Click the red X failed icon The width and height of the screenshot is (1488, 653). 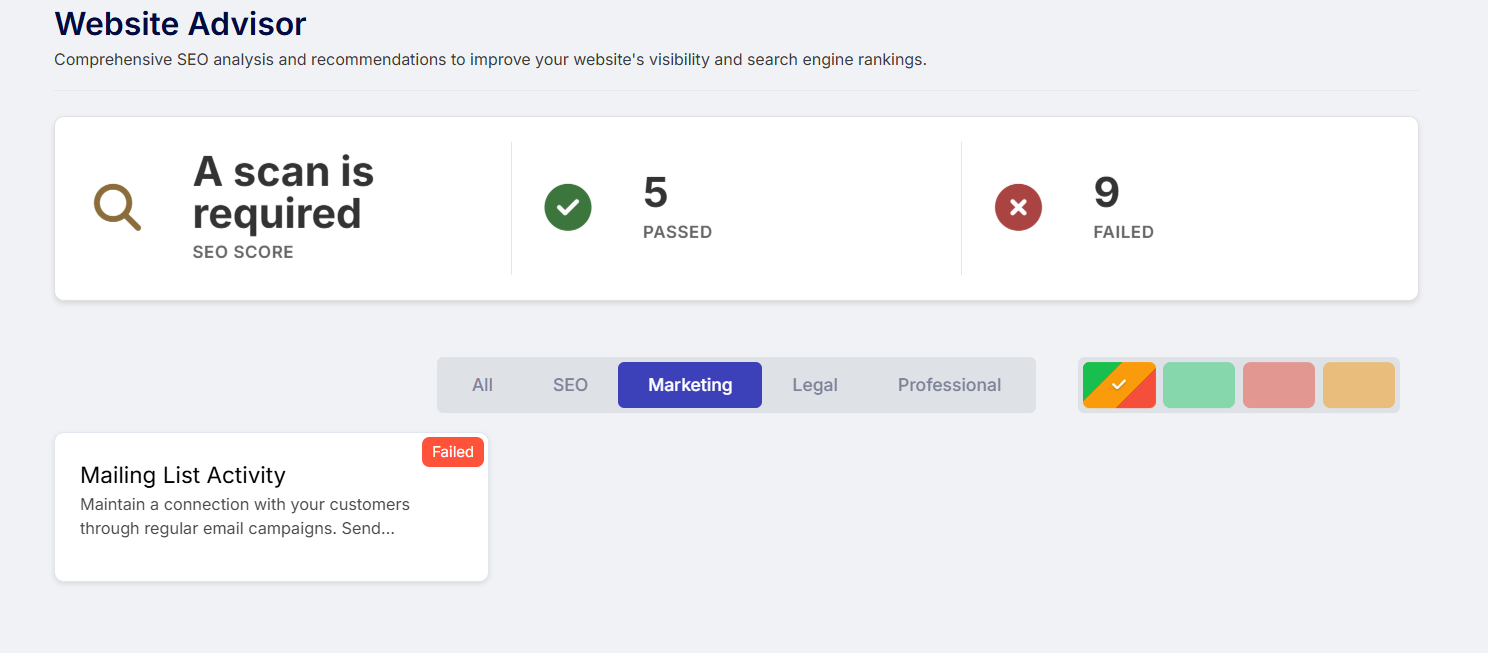point(1018,208)
